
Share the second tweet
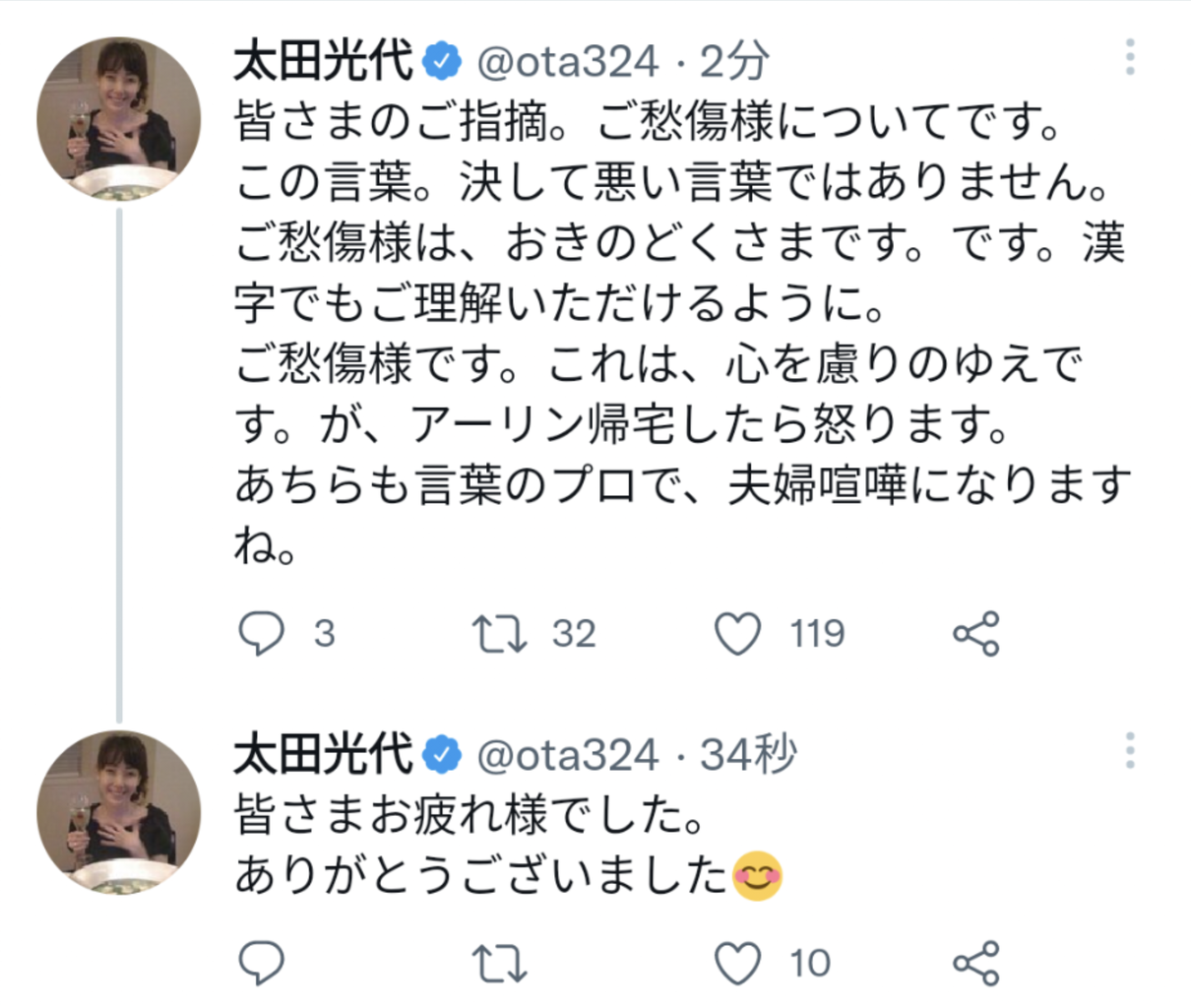976,963
